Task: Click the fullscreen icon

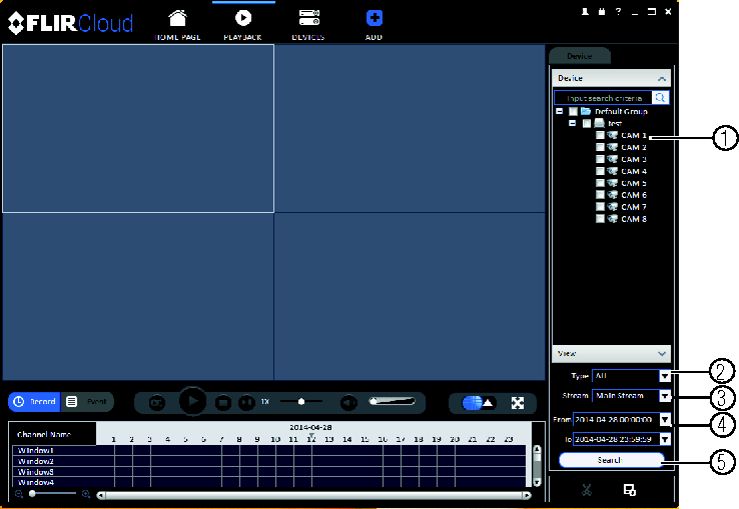Action: click(517, 403)
